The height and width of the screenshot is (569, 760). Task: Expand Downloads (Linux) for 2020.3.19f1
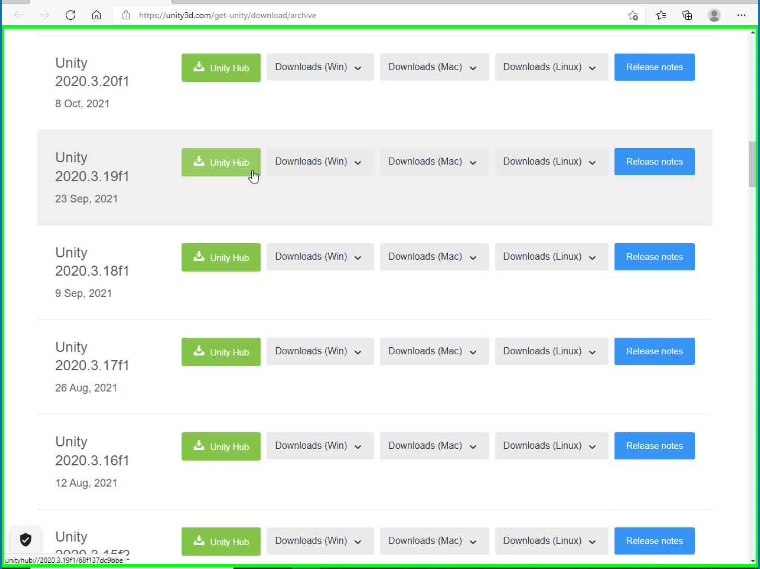(551, 161)
